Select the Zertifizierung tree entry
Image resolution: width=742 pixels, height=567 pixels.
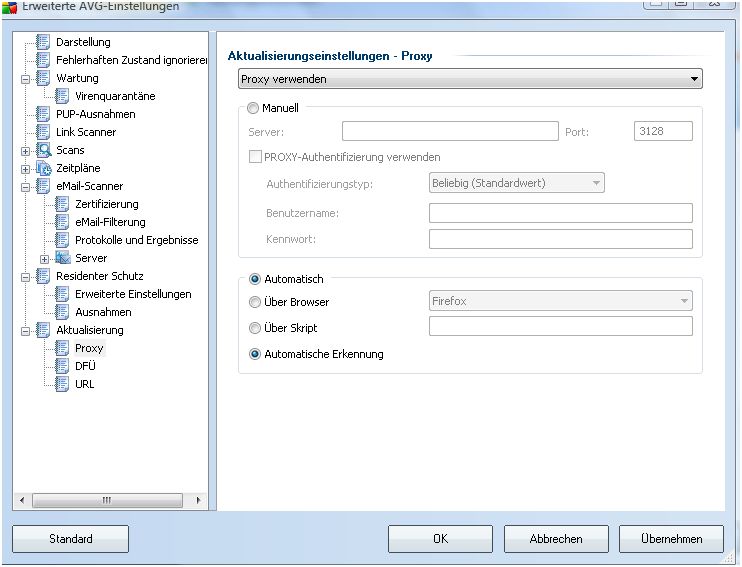coord(107,204)
